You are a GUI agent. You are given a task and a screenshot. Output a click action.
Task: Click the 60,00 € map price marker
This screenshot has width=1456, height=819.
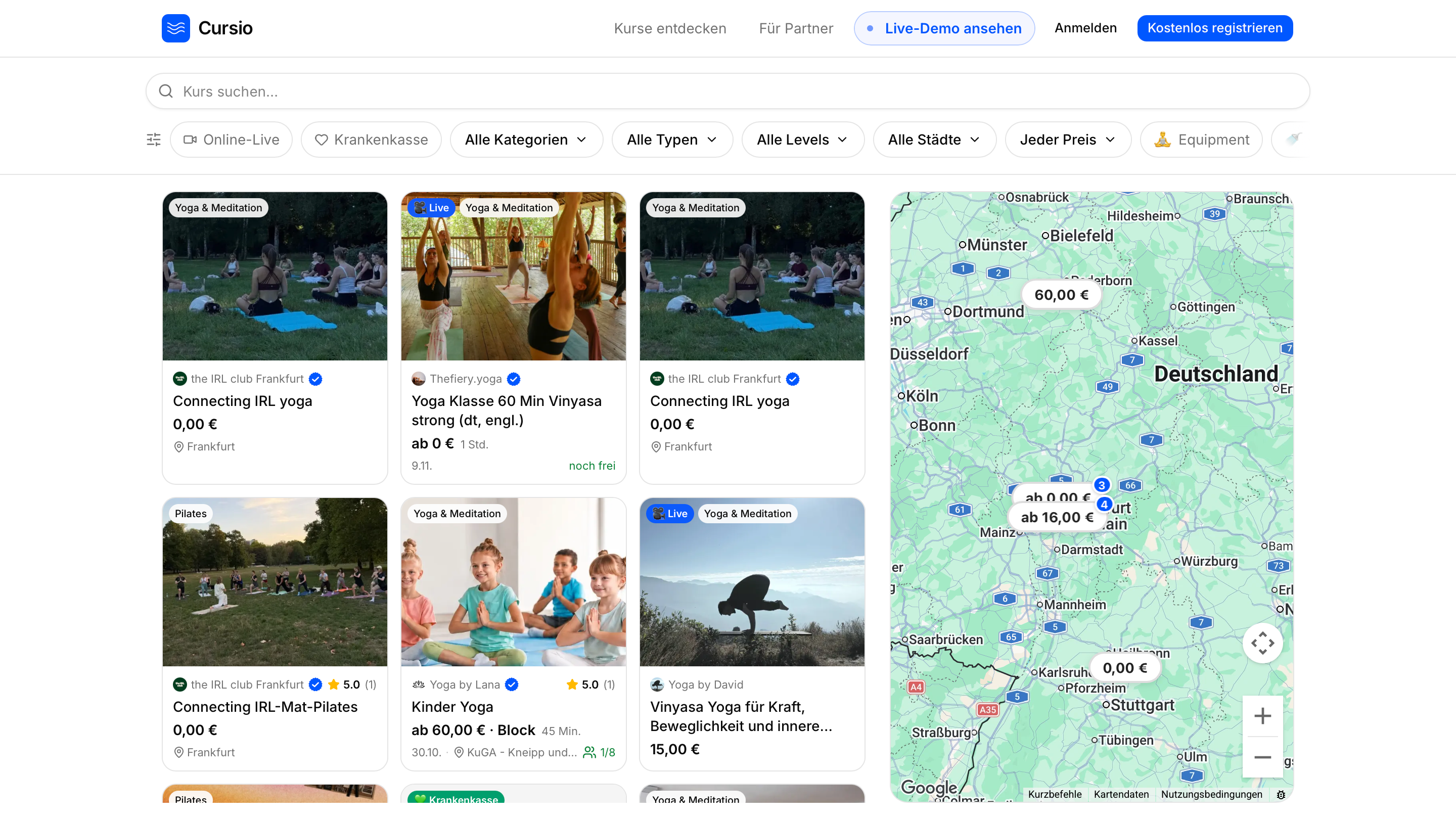tap(1061, 294)
